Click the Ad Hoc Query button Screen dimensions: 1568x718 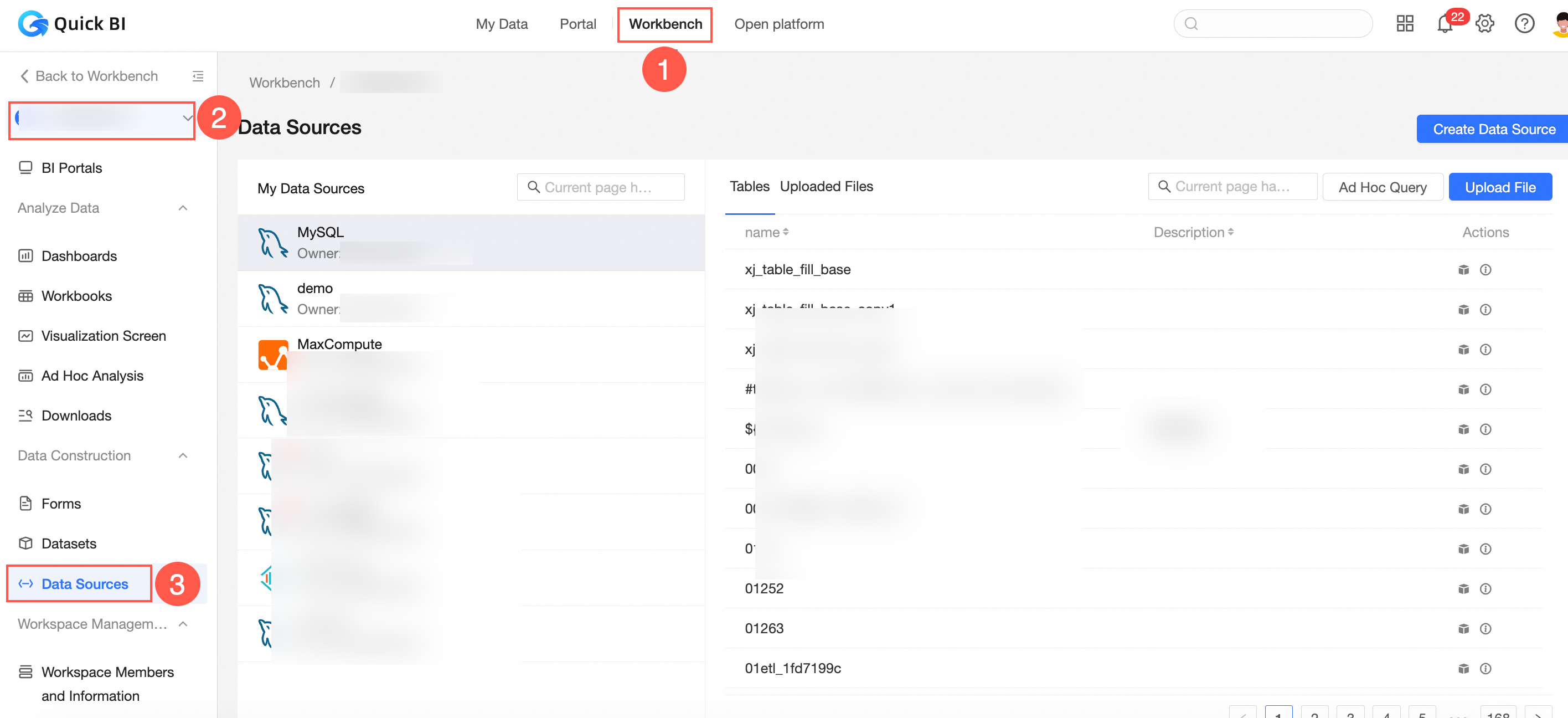[1383, 187]
